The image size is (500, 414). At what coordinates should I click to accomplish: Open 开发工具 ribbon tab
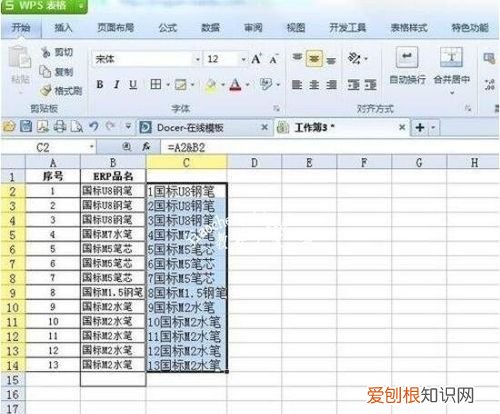348,28
